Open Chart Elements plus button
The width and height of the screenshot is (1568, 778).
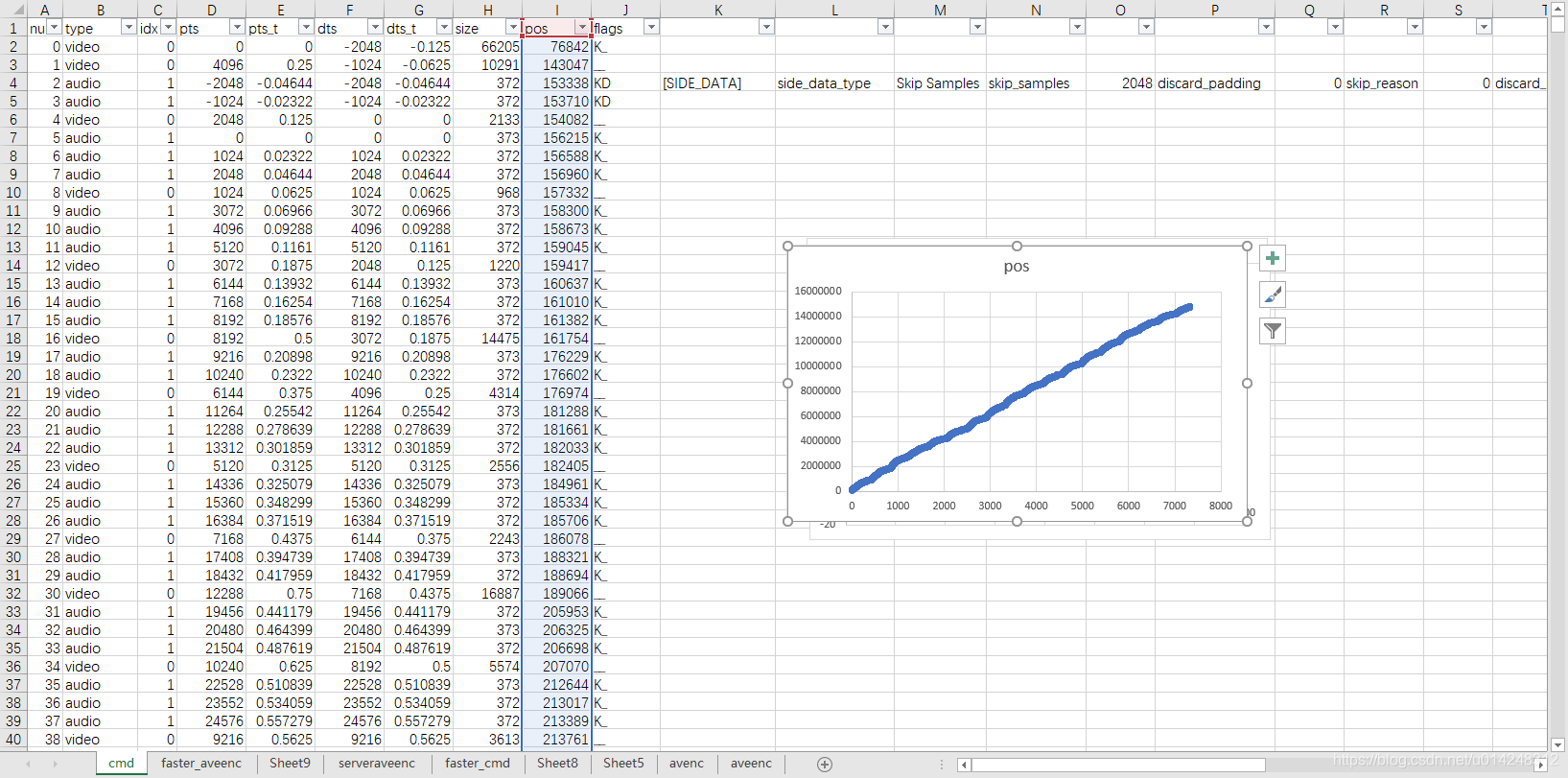(1273, 258)
